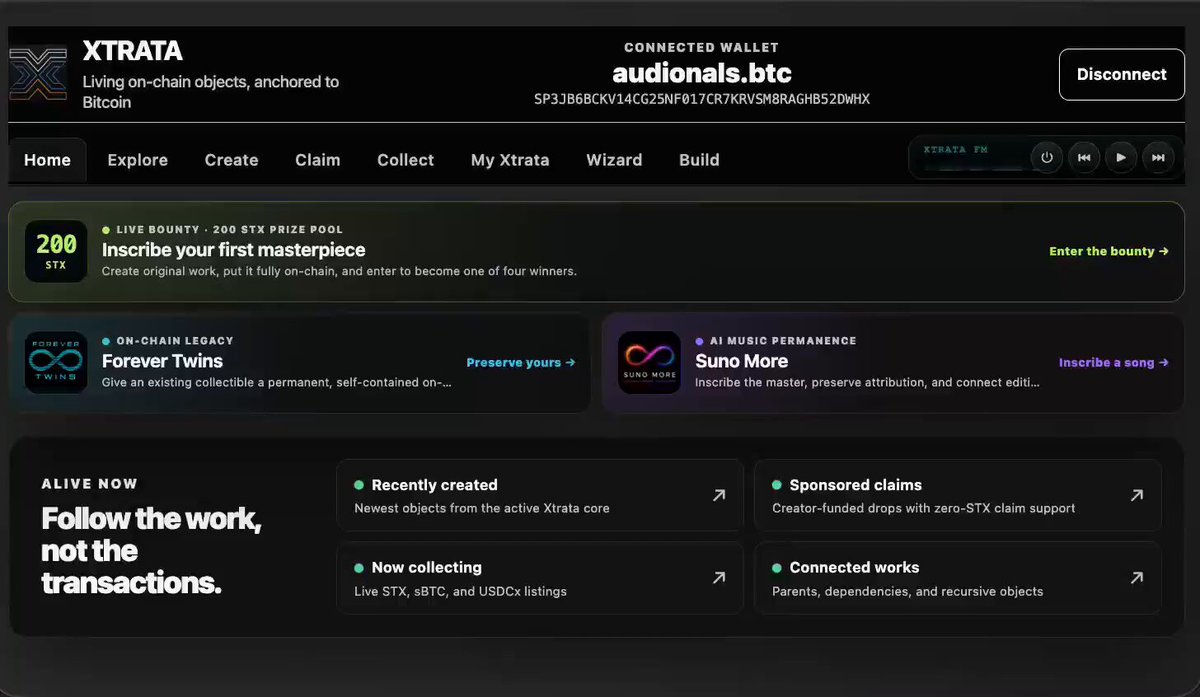Open the Wizard tab

[614, 160]
